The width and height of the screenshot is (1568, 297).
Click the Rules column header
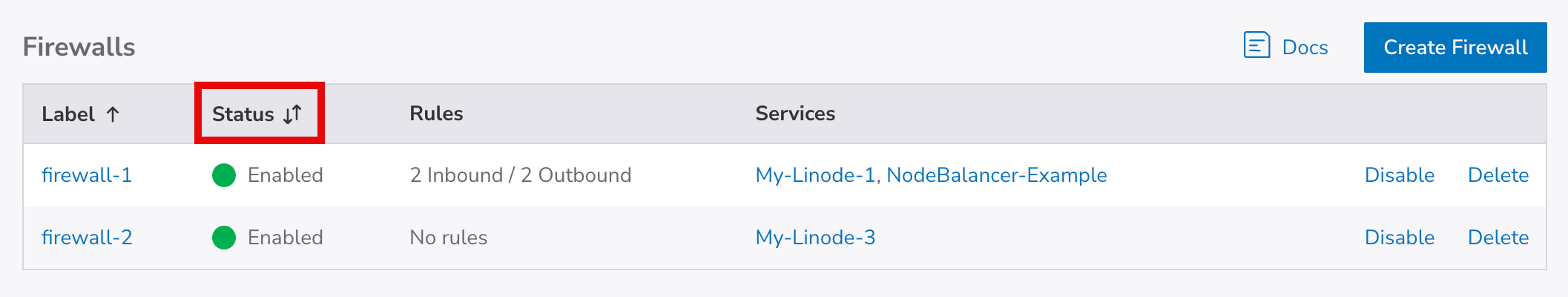pos(436,114)
